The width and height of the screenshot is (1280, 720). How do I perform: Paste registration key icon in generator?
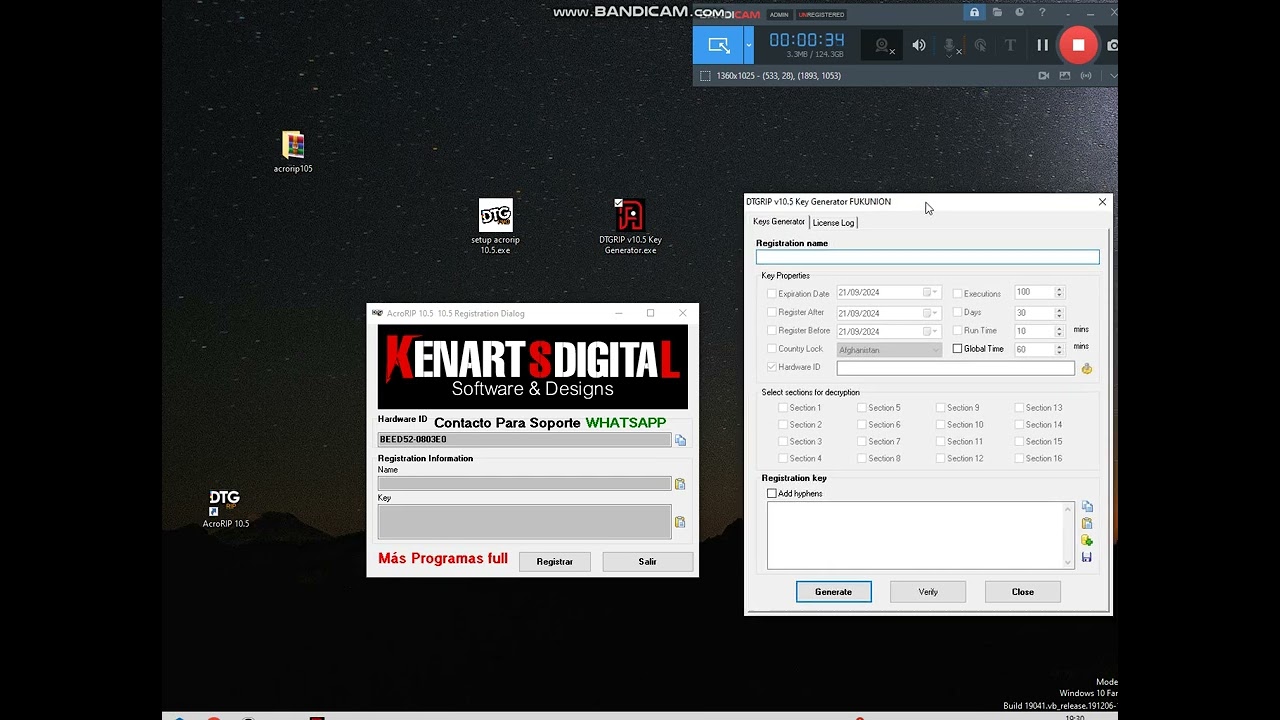point(1087,524)
